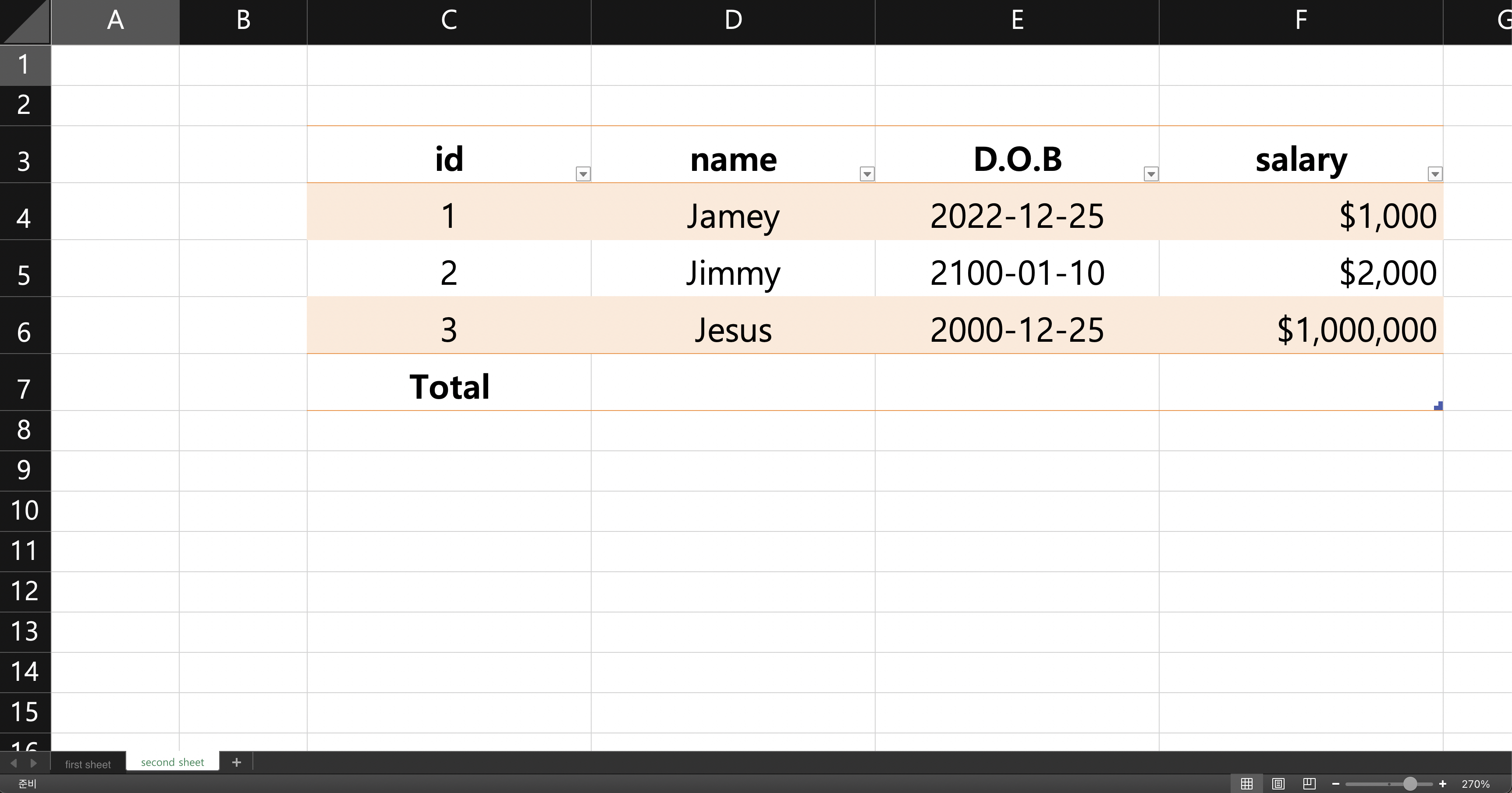Select the second sheet tab

pos(173,762)
